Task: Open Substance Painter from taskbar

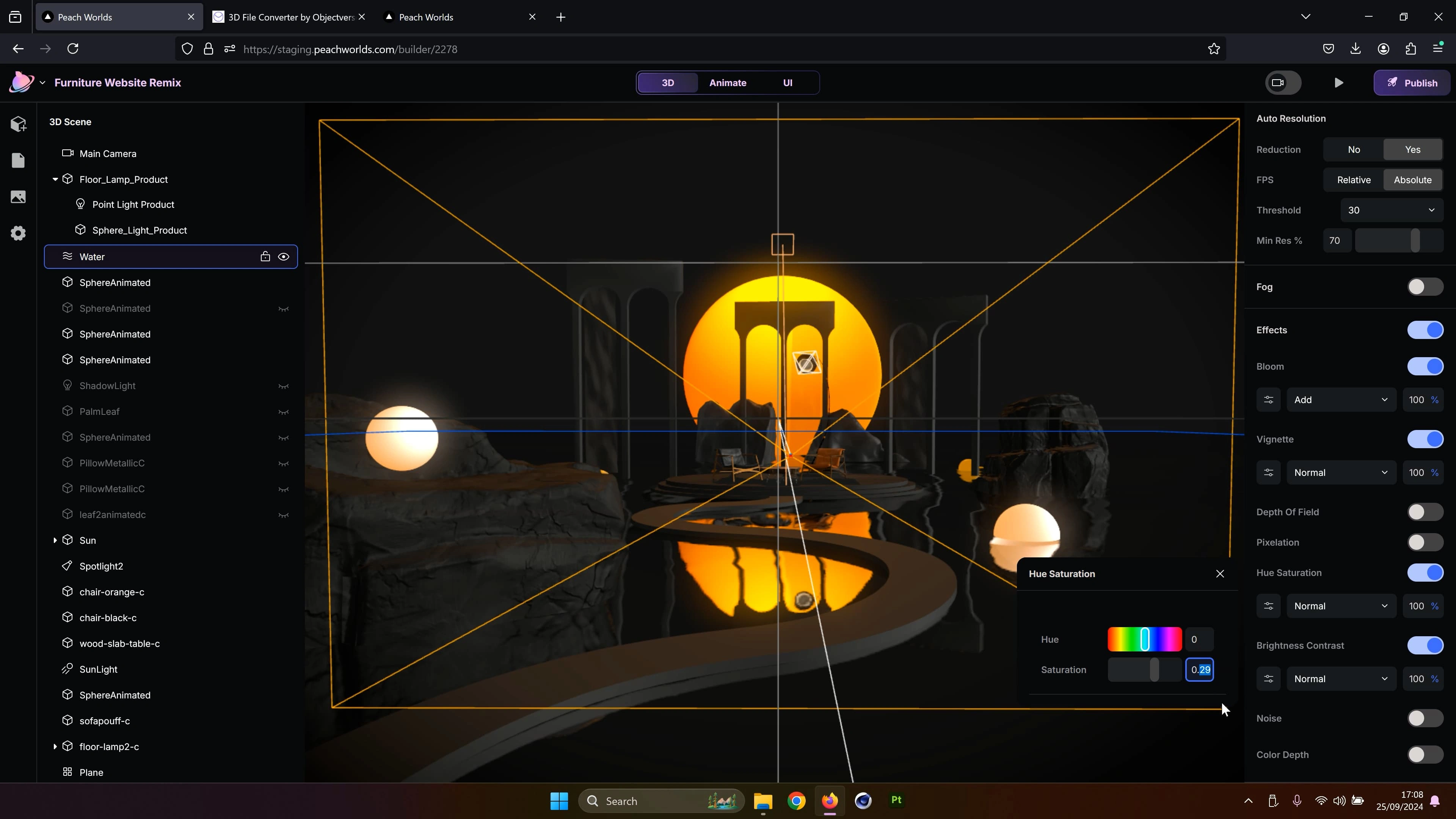Action: pos(896,801)
